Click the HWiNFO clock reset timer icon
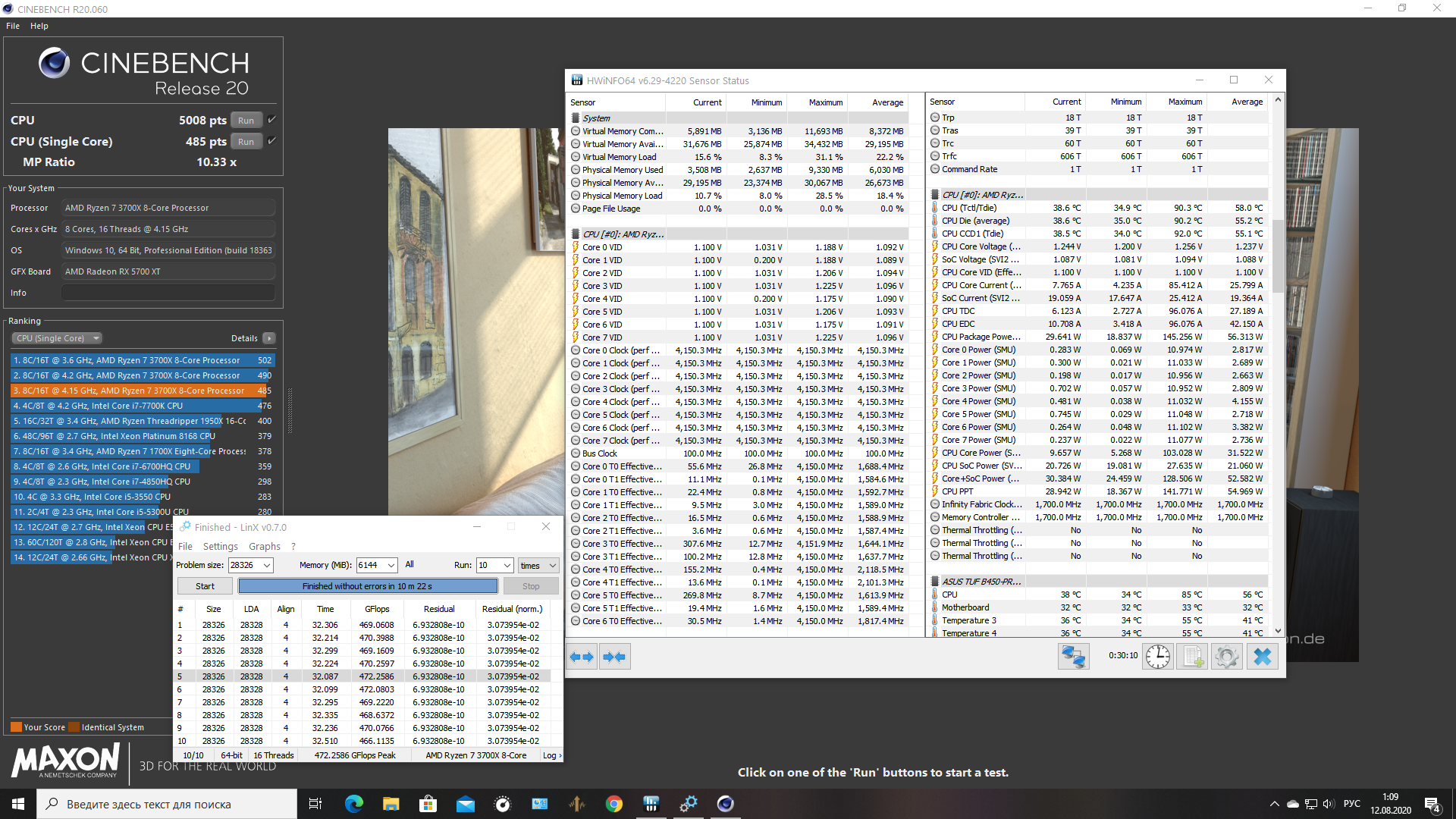 1157,656
